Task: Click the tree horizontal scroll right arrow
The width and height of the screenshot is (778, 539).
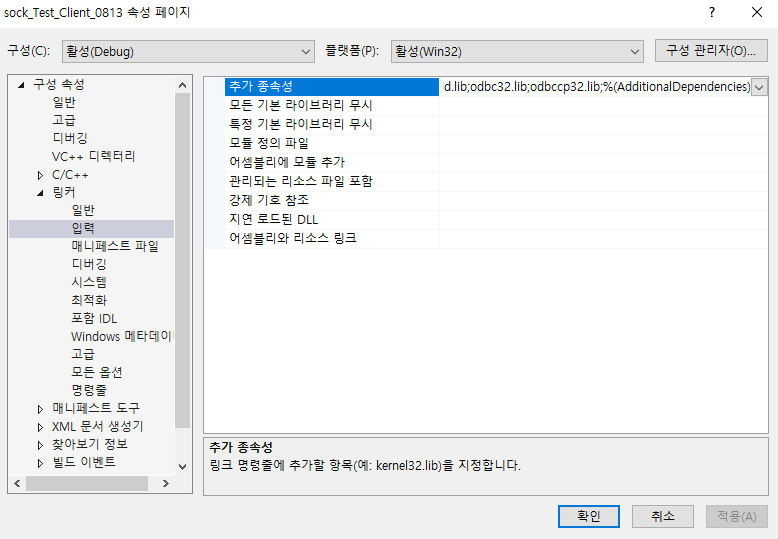Action: [166, 483]
